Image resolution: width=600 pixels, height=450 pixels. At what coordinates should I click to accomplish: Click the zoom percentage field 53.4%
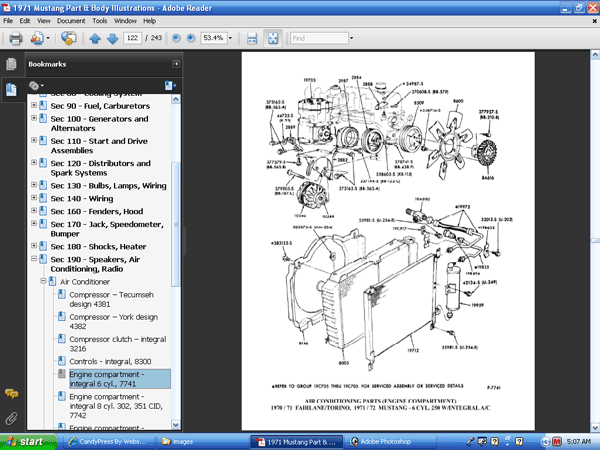(x=214, y=38)
